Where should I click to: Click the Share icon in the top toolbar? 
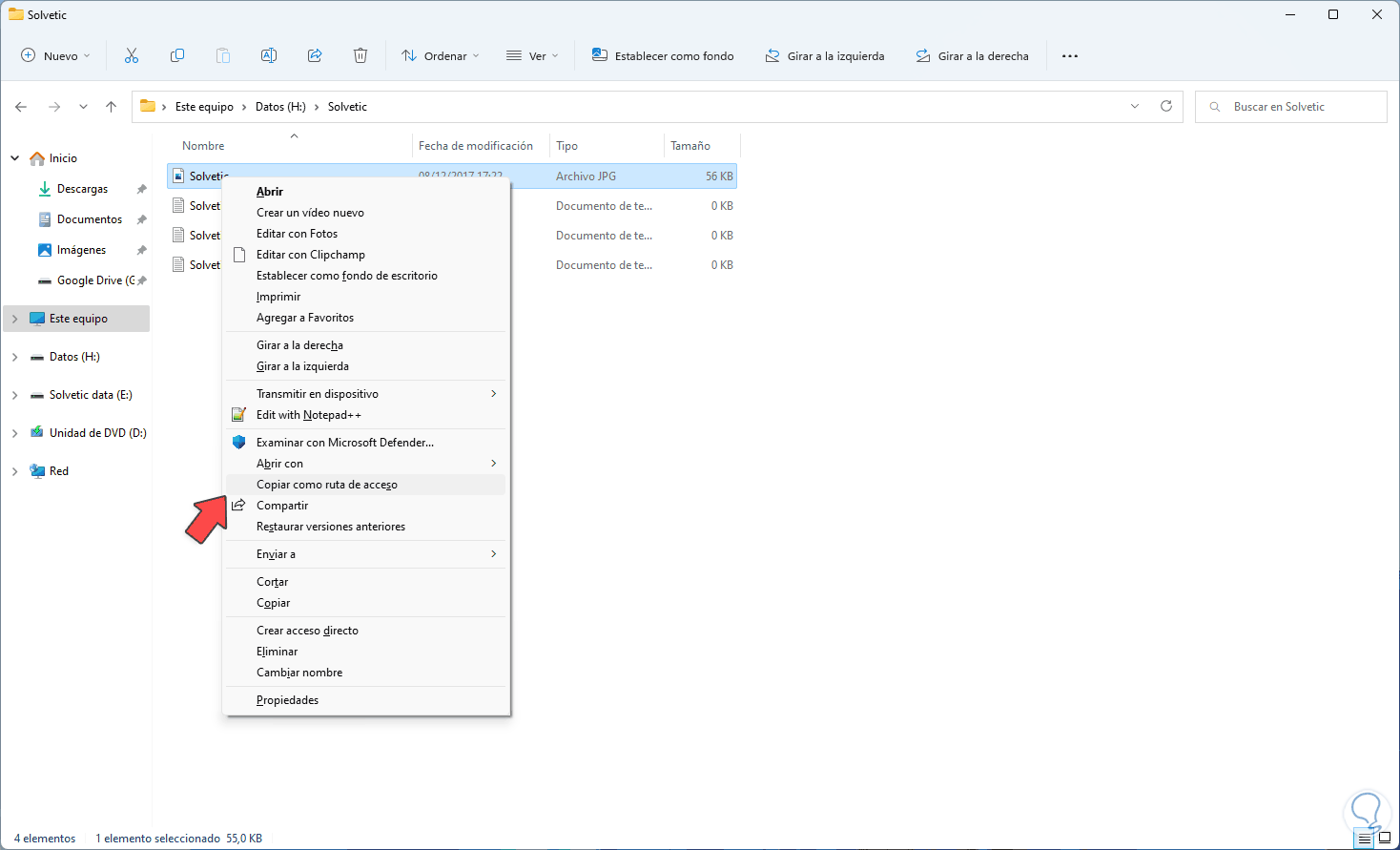(315, 56)
